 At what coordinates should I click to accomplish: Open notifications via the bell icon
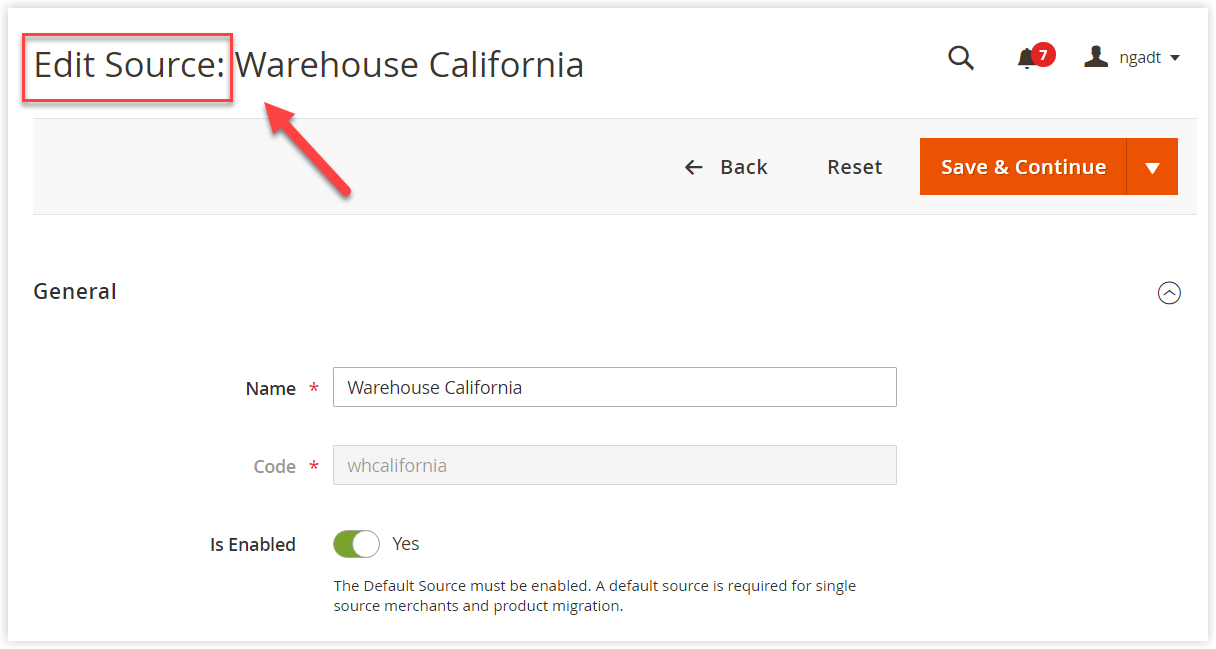tap(1026, 58)
